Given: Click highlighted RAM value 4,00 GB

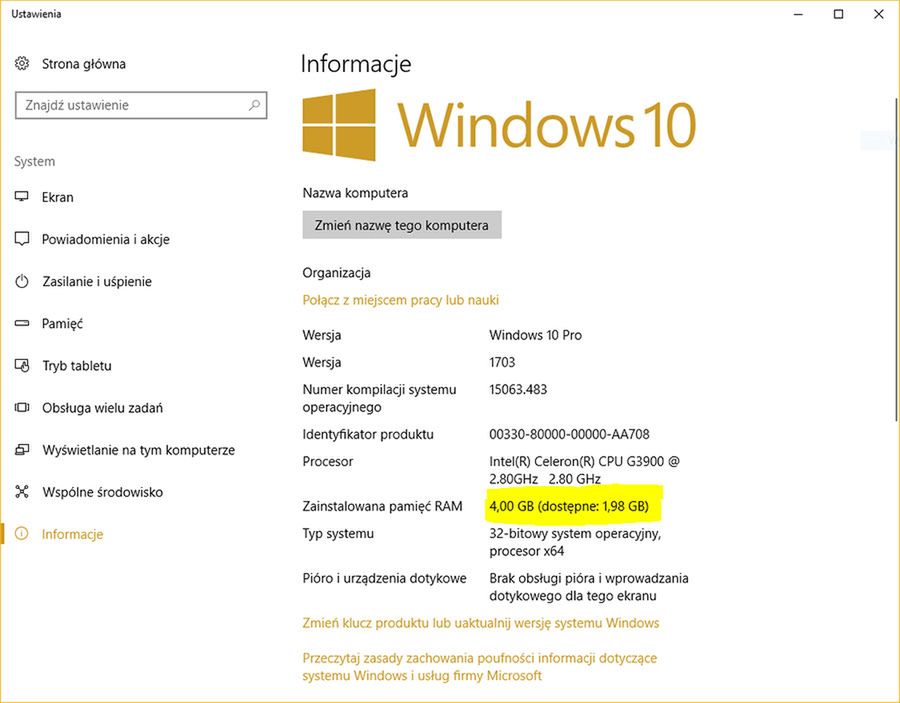Looking at the screenshot, I should [569, 506].
